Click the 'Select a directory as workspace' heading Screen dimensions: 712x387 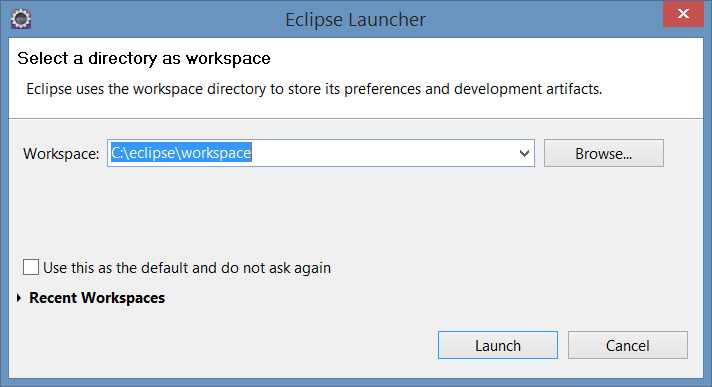click(143, 59)
